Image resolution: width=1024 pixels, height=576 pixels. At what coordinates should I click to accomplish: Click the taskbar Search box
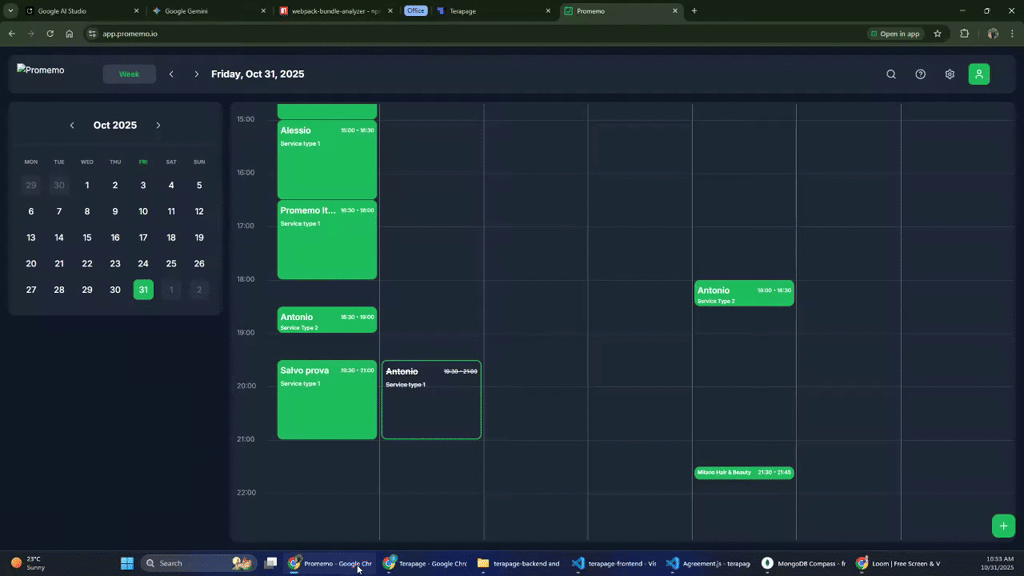point(198,563)
